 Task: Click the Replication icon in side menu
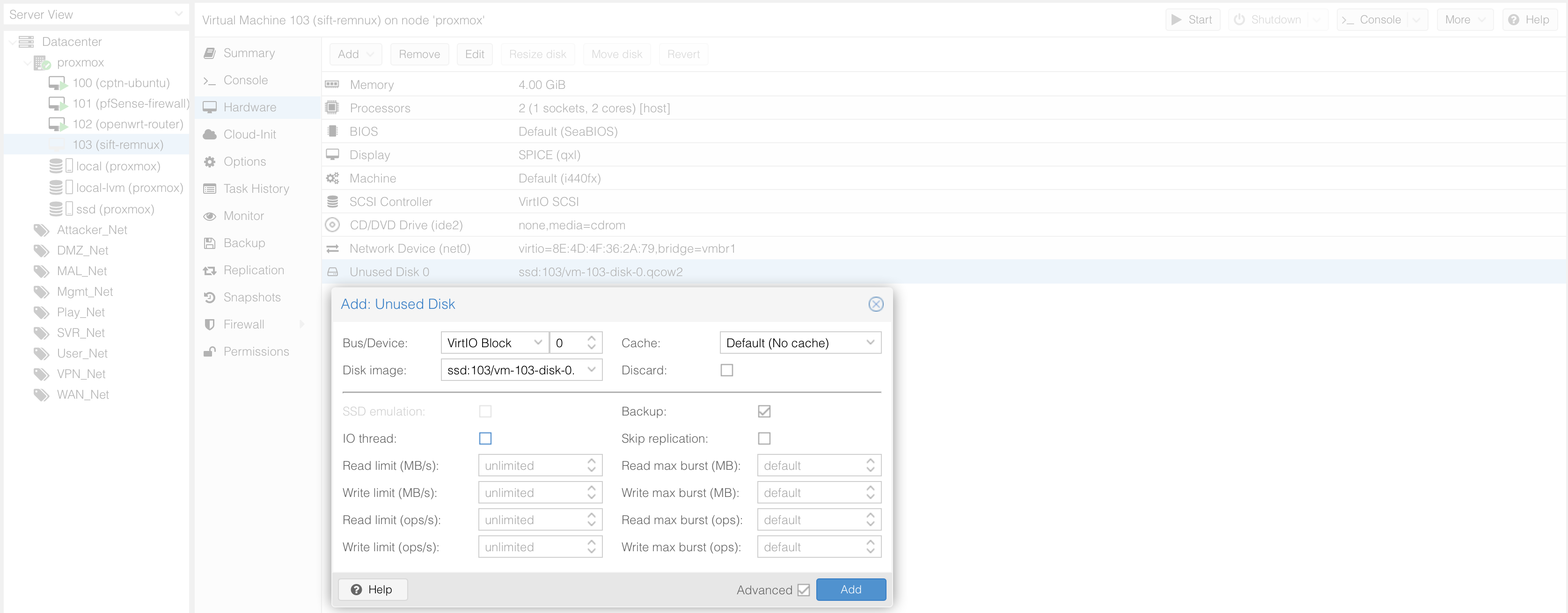[x=209, y=270]
